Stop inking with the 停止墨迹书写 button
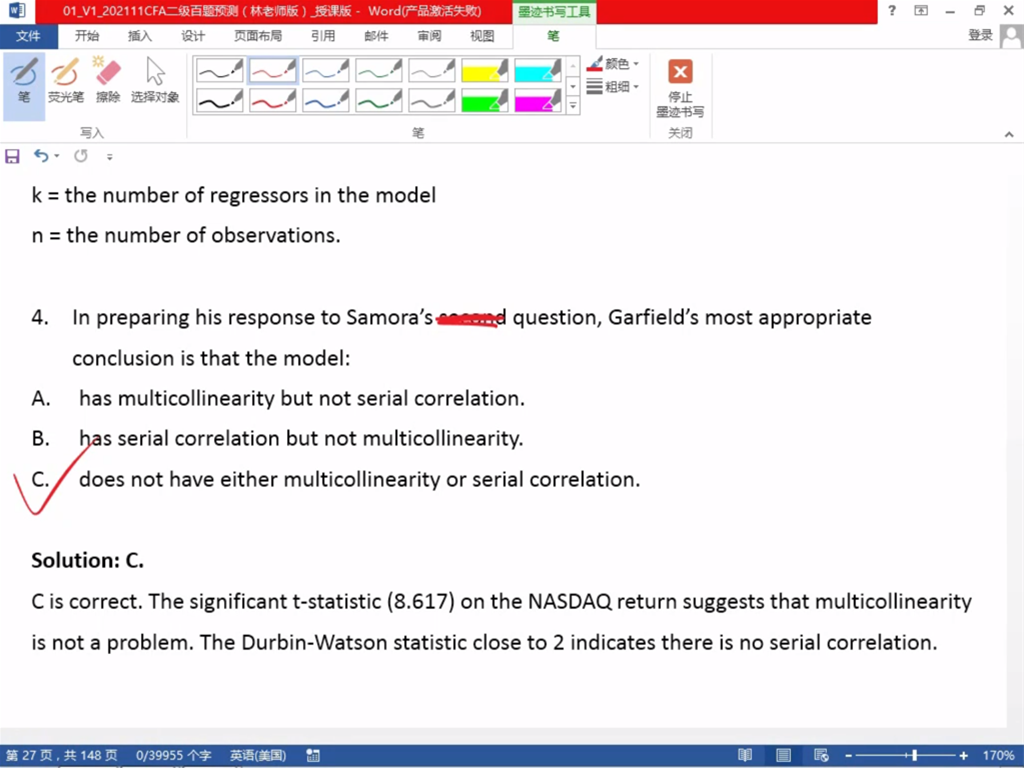This screenshot has width=1024, height=768. point(680,86)
